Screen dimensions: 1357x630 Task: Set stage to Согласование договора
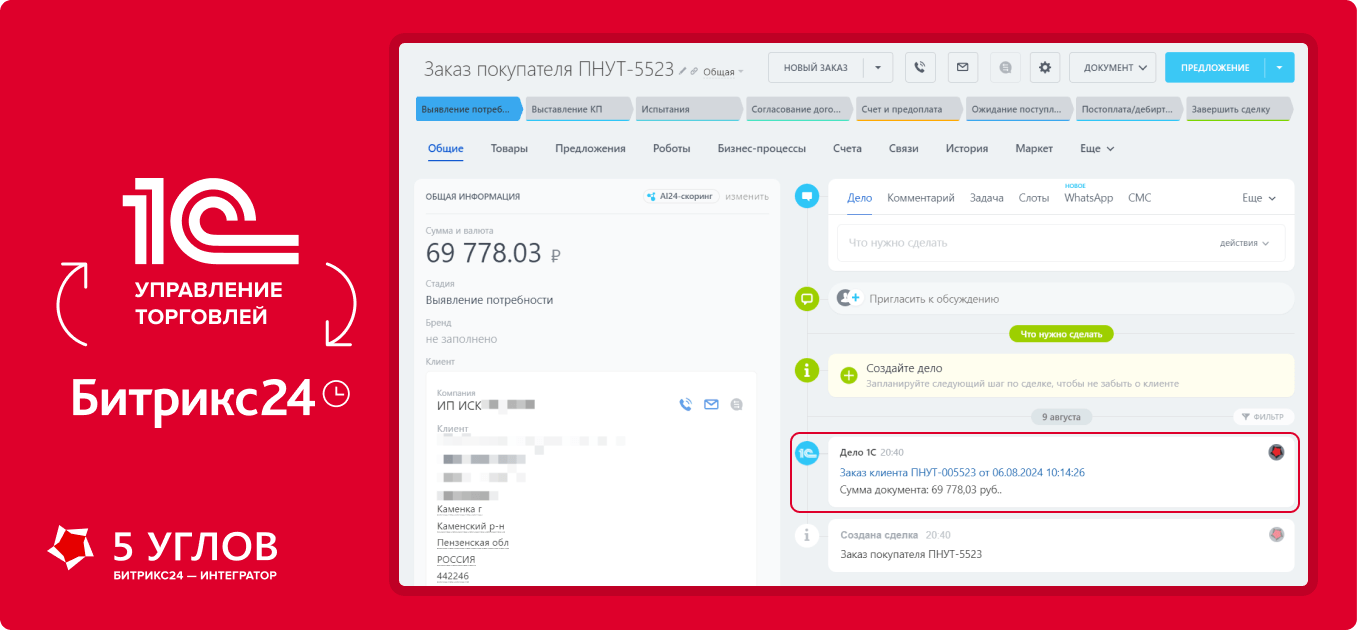[x=799, y=109]
